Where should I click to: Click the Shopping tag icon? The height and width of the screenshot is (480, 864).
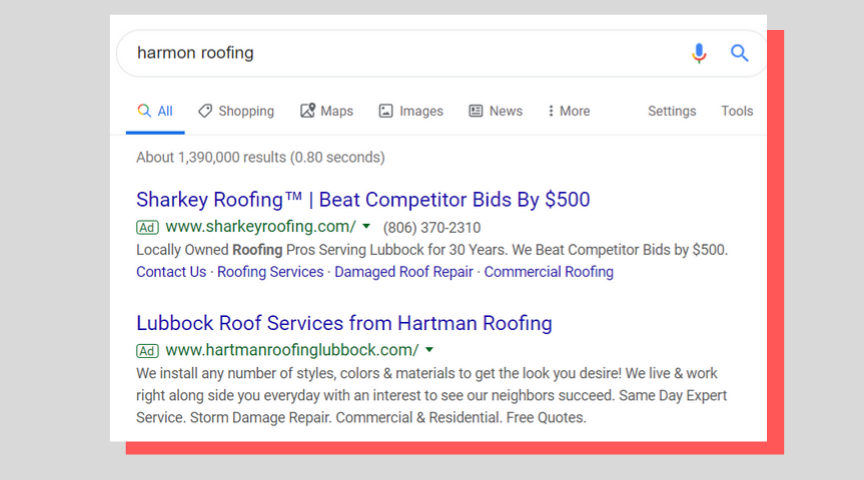205,111
